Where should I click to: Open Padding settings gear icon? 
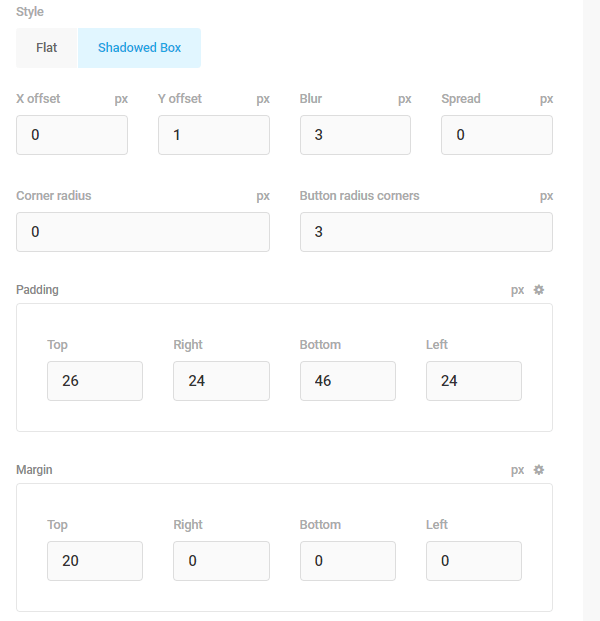tap(539, 290)
